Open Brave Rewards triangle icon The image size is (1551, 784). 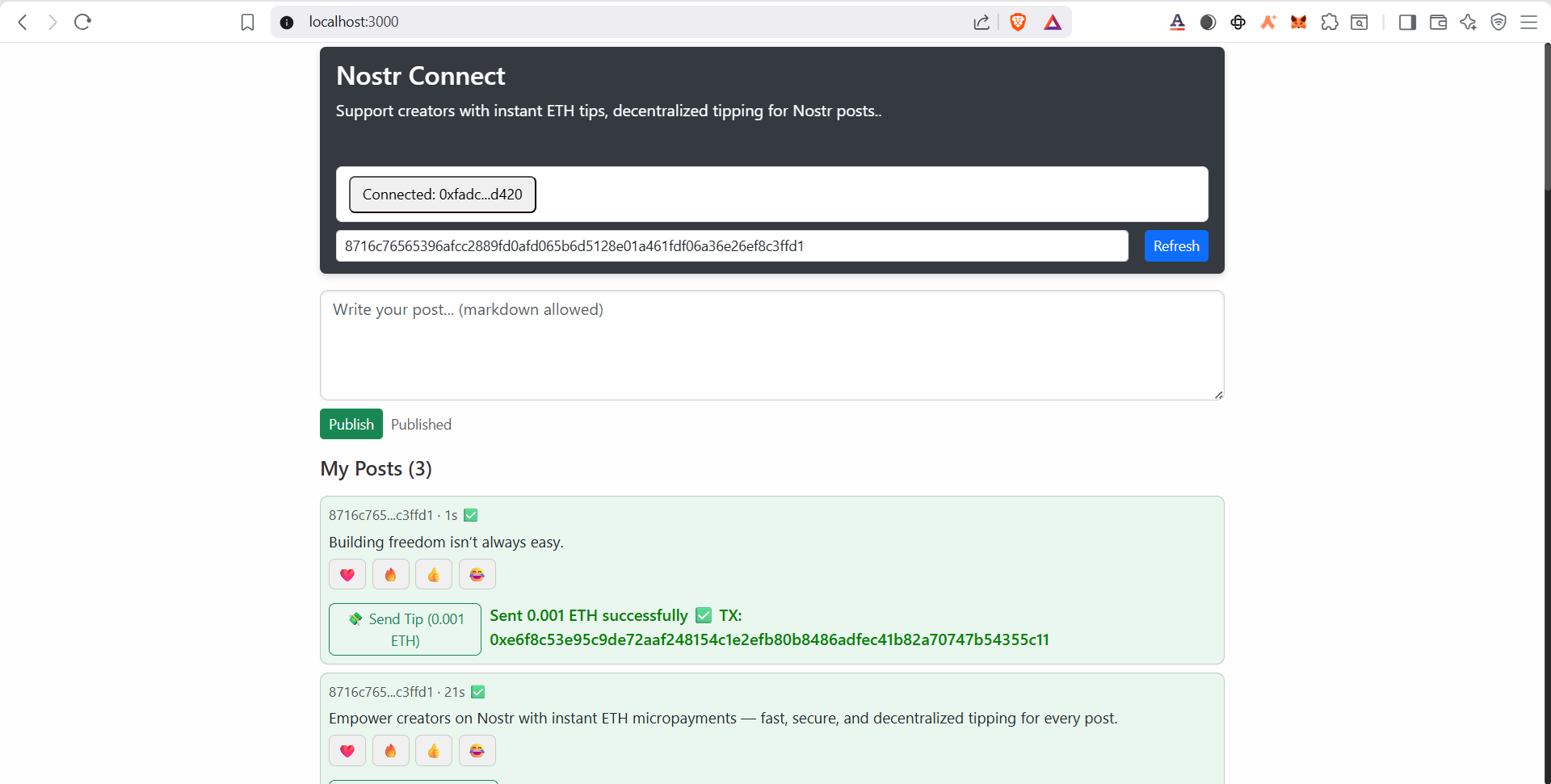tap(1053, 22)
